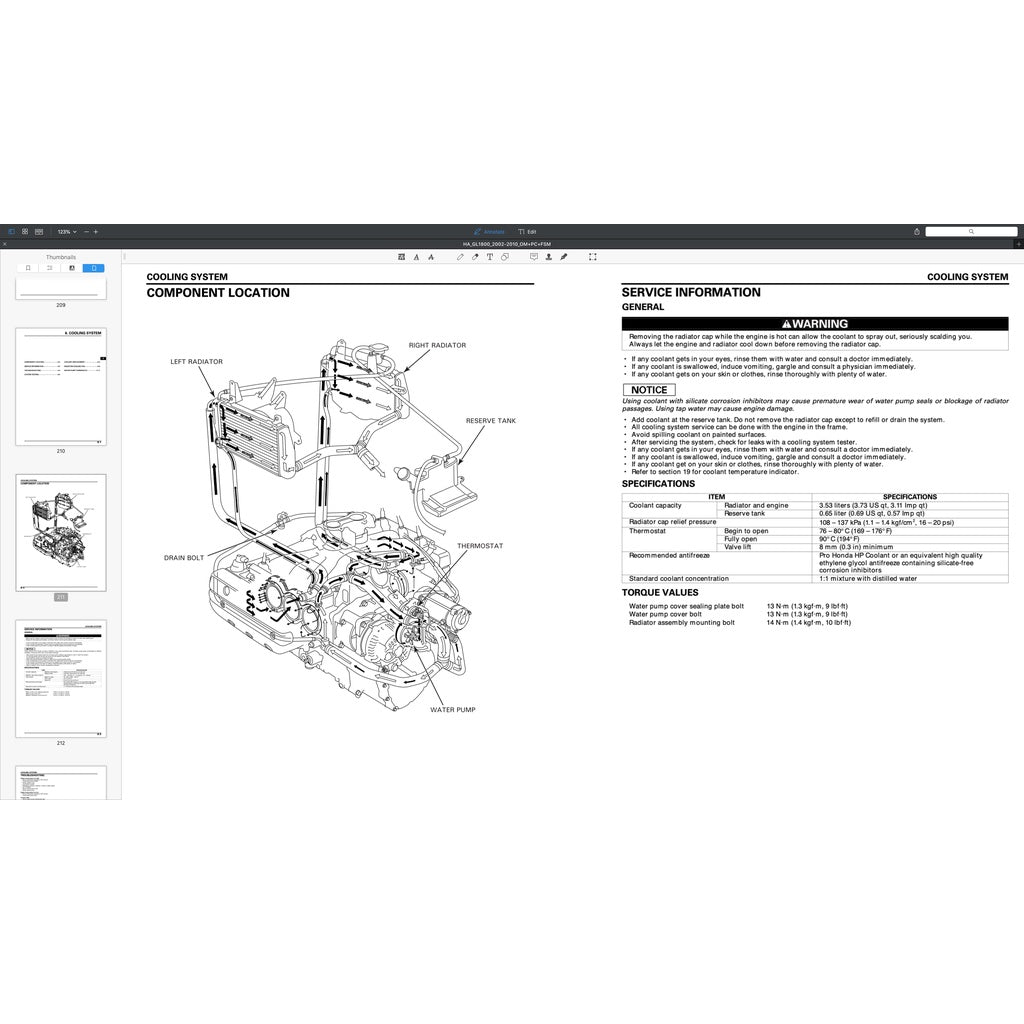Enter presentation fullscreen mode
This screenshot has width=1024, height=1024.
tap(593, 257)
